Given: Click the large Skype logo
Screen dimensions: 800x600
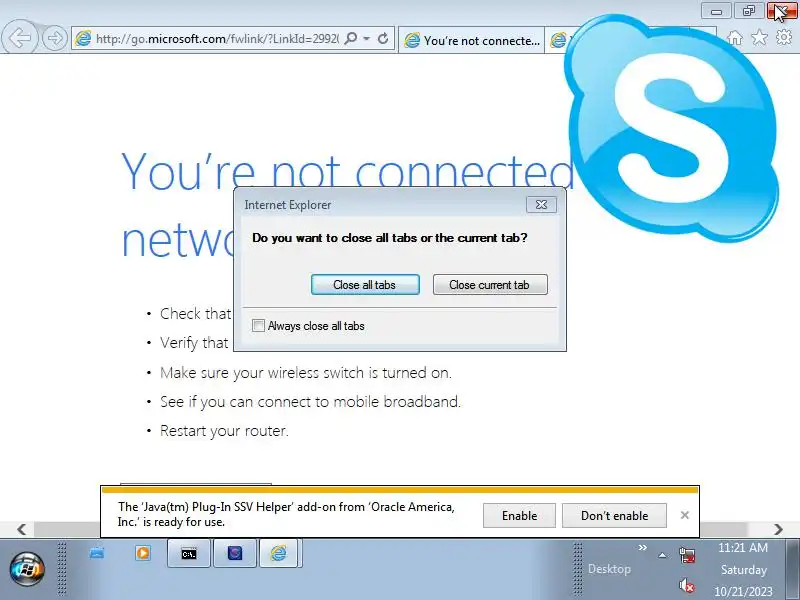Looking at the screenshot, I should coord(671,130).
